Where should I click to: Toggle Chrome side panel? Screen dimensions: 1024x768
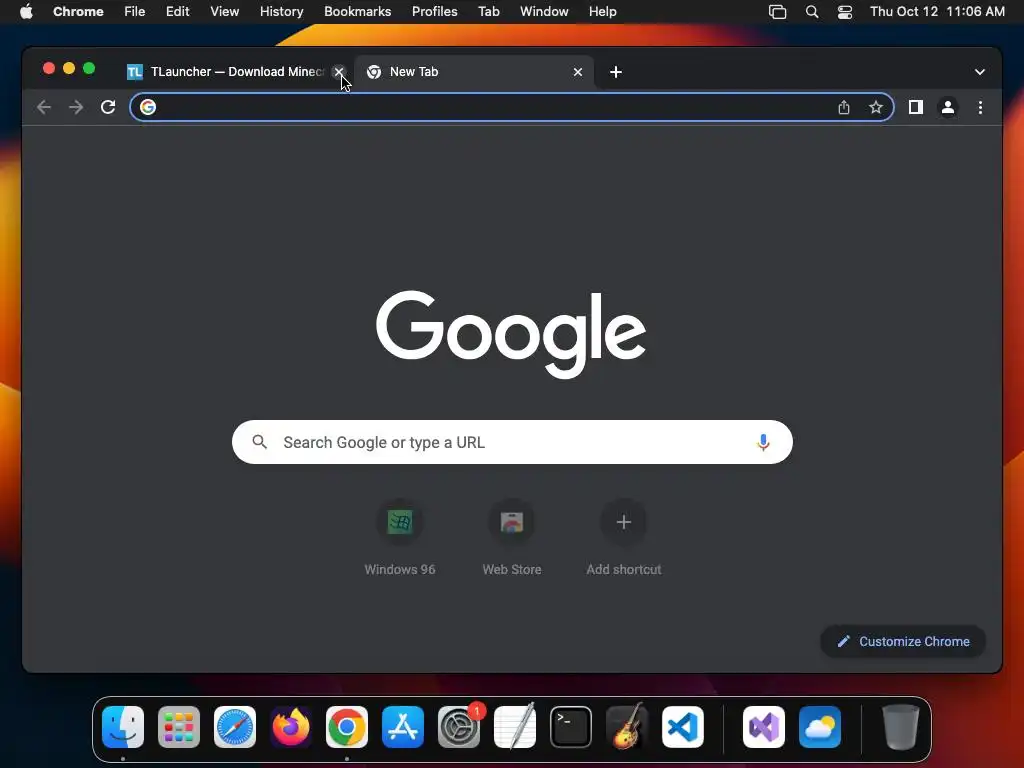[916, 107]
